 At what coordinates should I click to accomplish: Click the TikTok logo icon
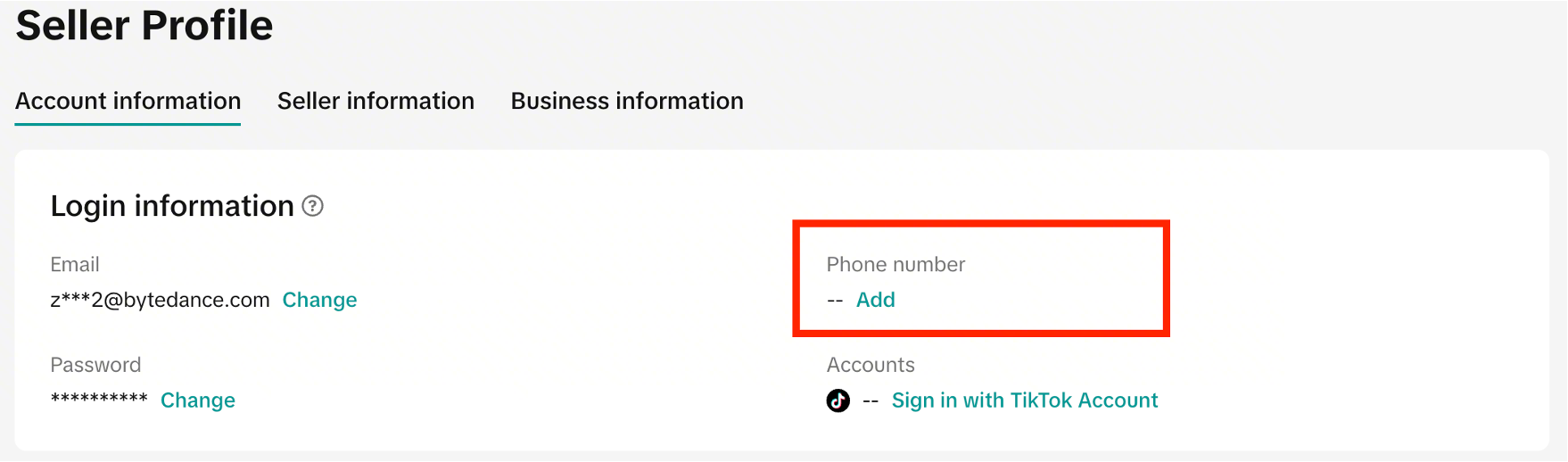pyautogui.click(x=838, y=400)
